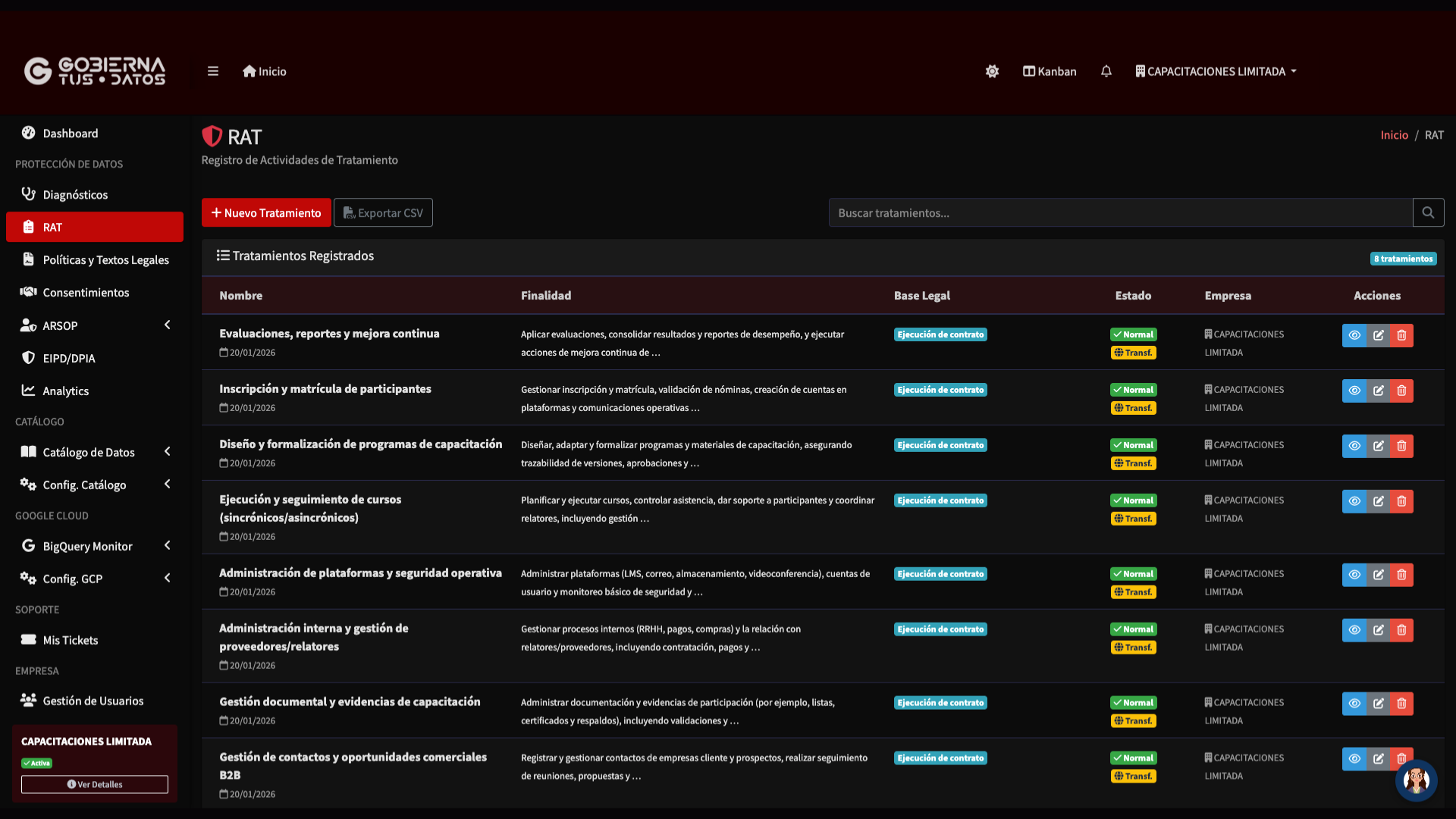Toggle the theme brightness icon
The width and height of the screenshot is (1456, 819).
point(992,71)
